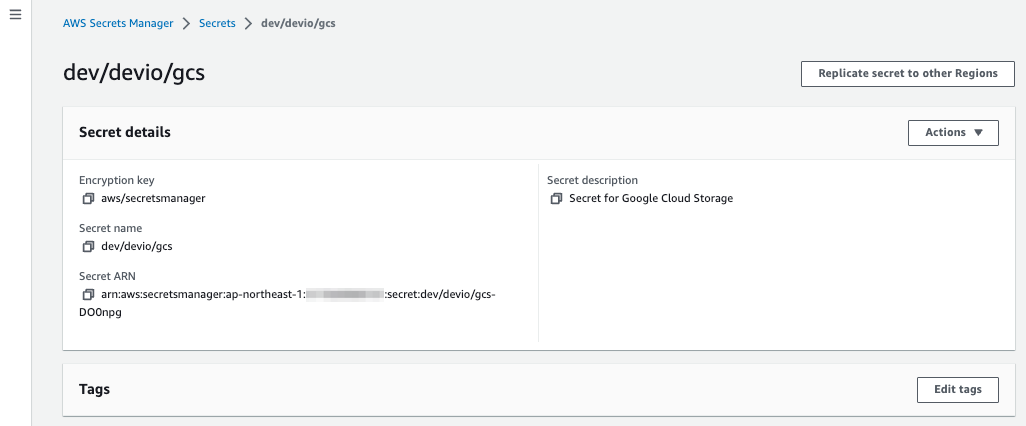The width and height of the screenshot is (1026, 426).
Task: Click the Tags section header
Action: point(94,389)
